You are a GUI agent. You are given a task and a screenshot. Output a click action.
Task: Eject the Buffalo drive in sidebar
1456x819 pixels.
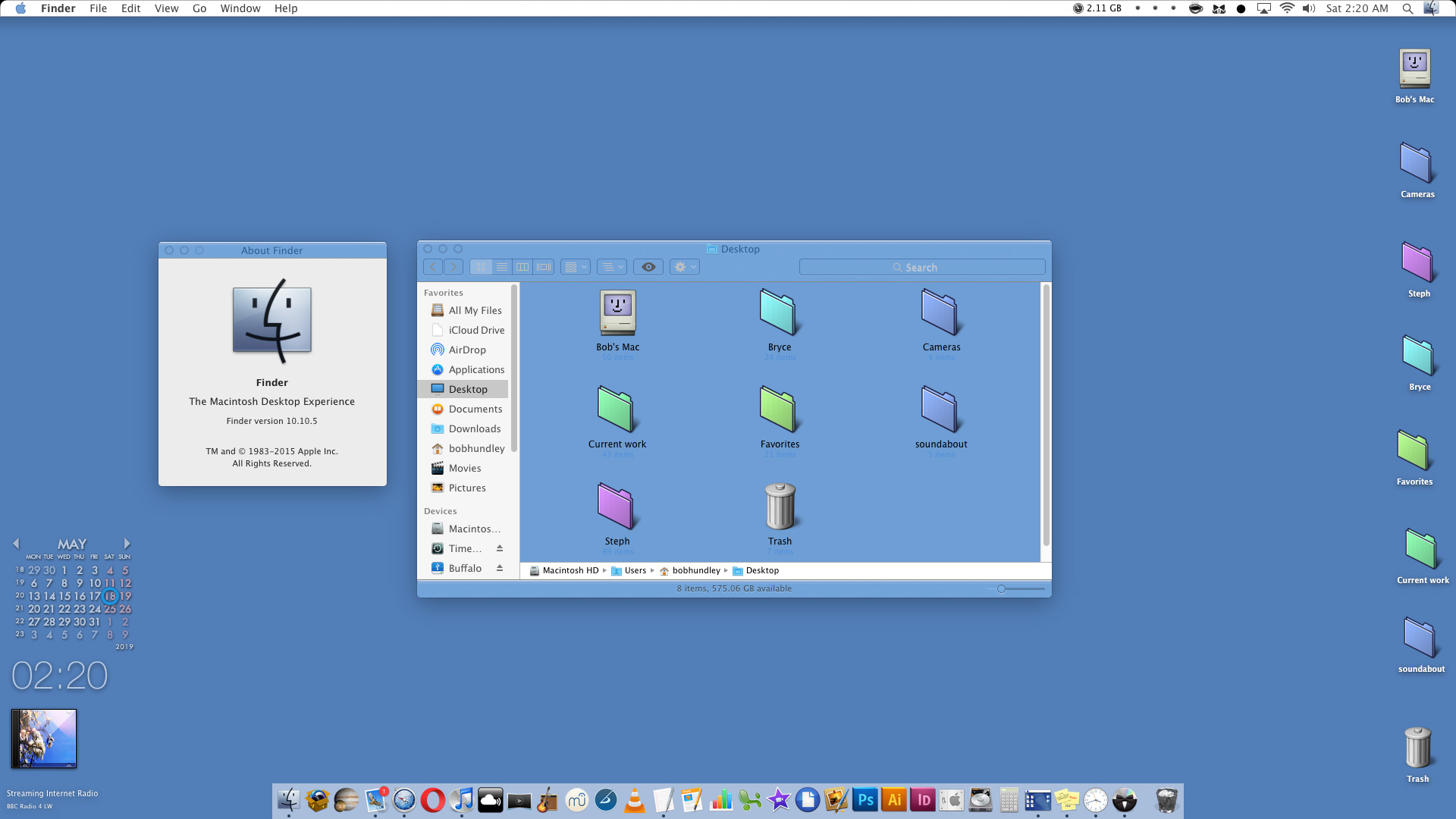pos(500,568)
